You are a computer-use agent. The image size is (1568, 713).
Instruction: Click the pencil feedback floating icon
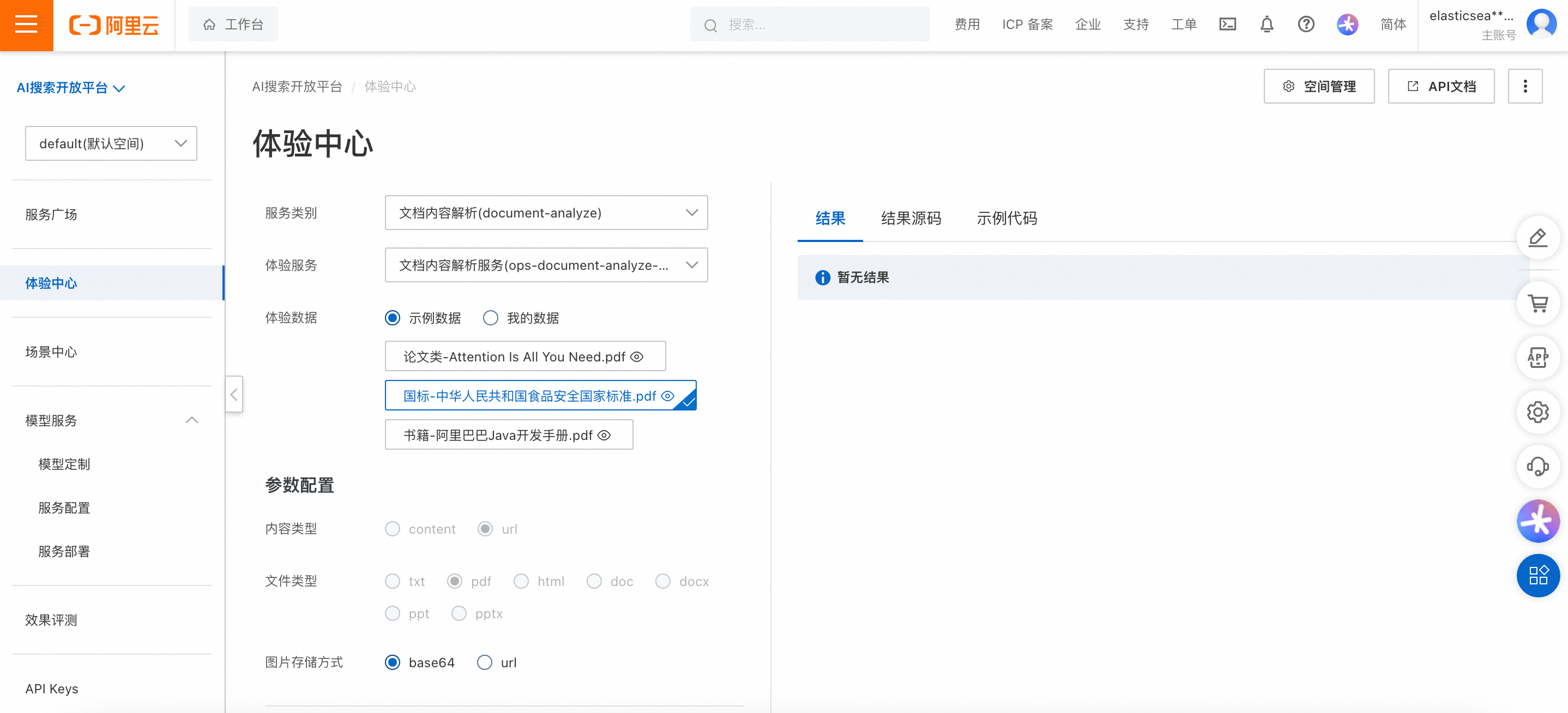point(1537,237)
